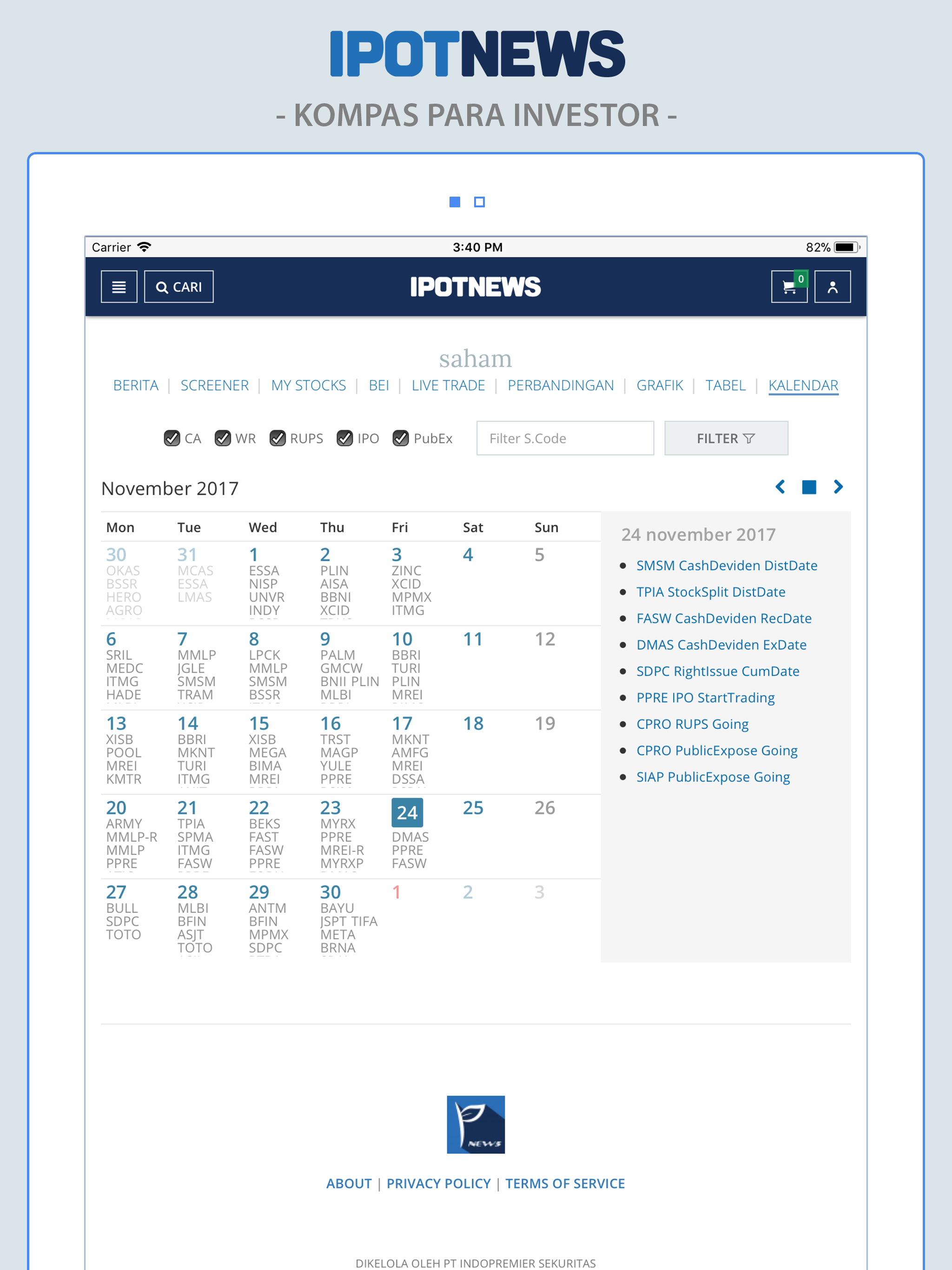Go to previous month arrow

click(780, 487)
